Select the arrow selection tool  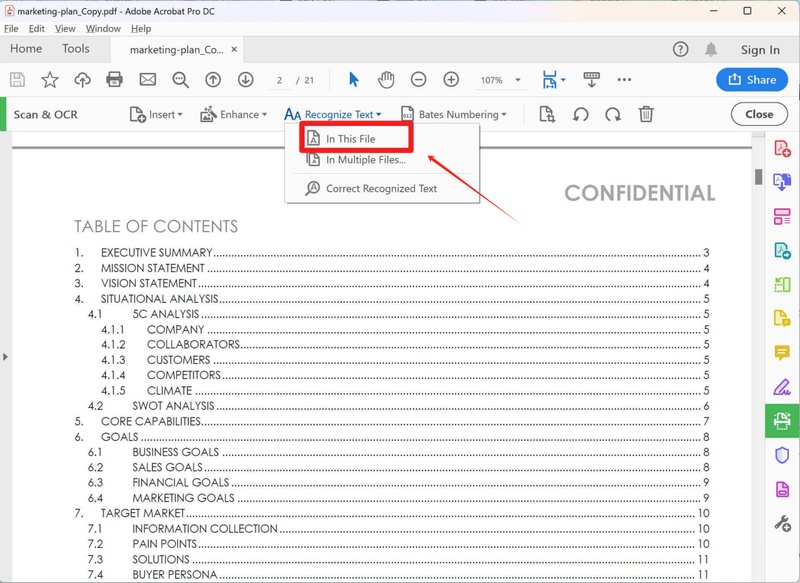(x=354, y=80)
